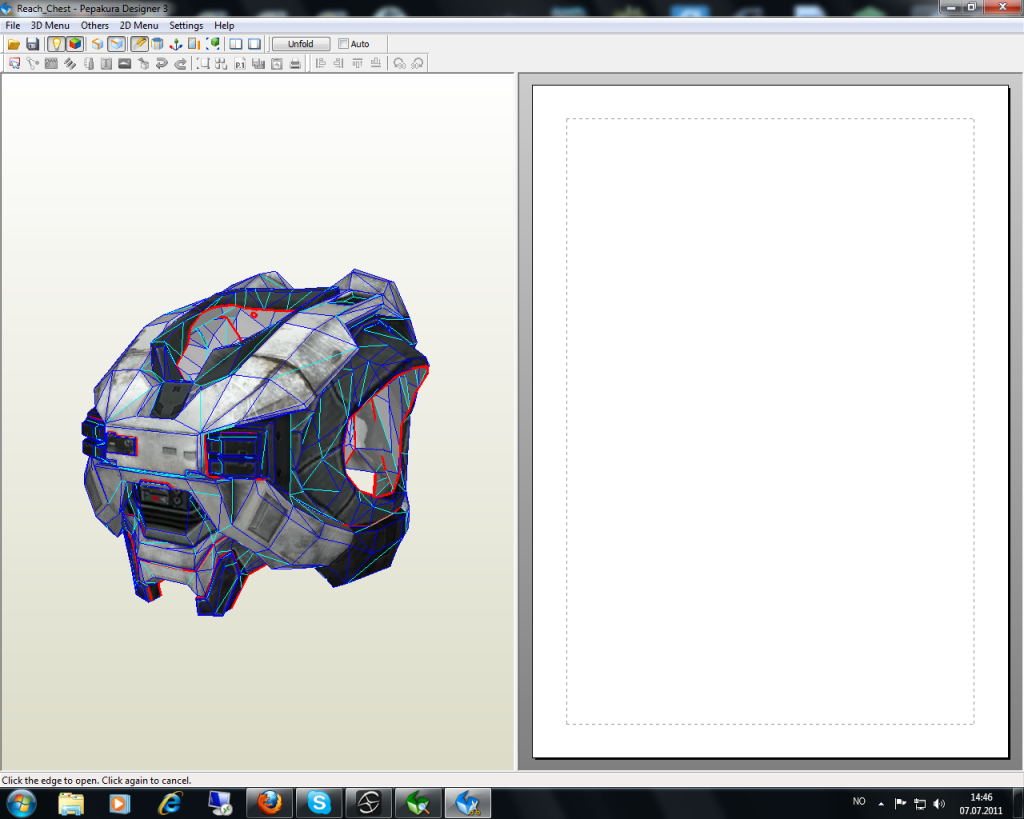This screenshot has height=819, width=1024.
Task: Open the Help menu
Action: [224, 25]
